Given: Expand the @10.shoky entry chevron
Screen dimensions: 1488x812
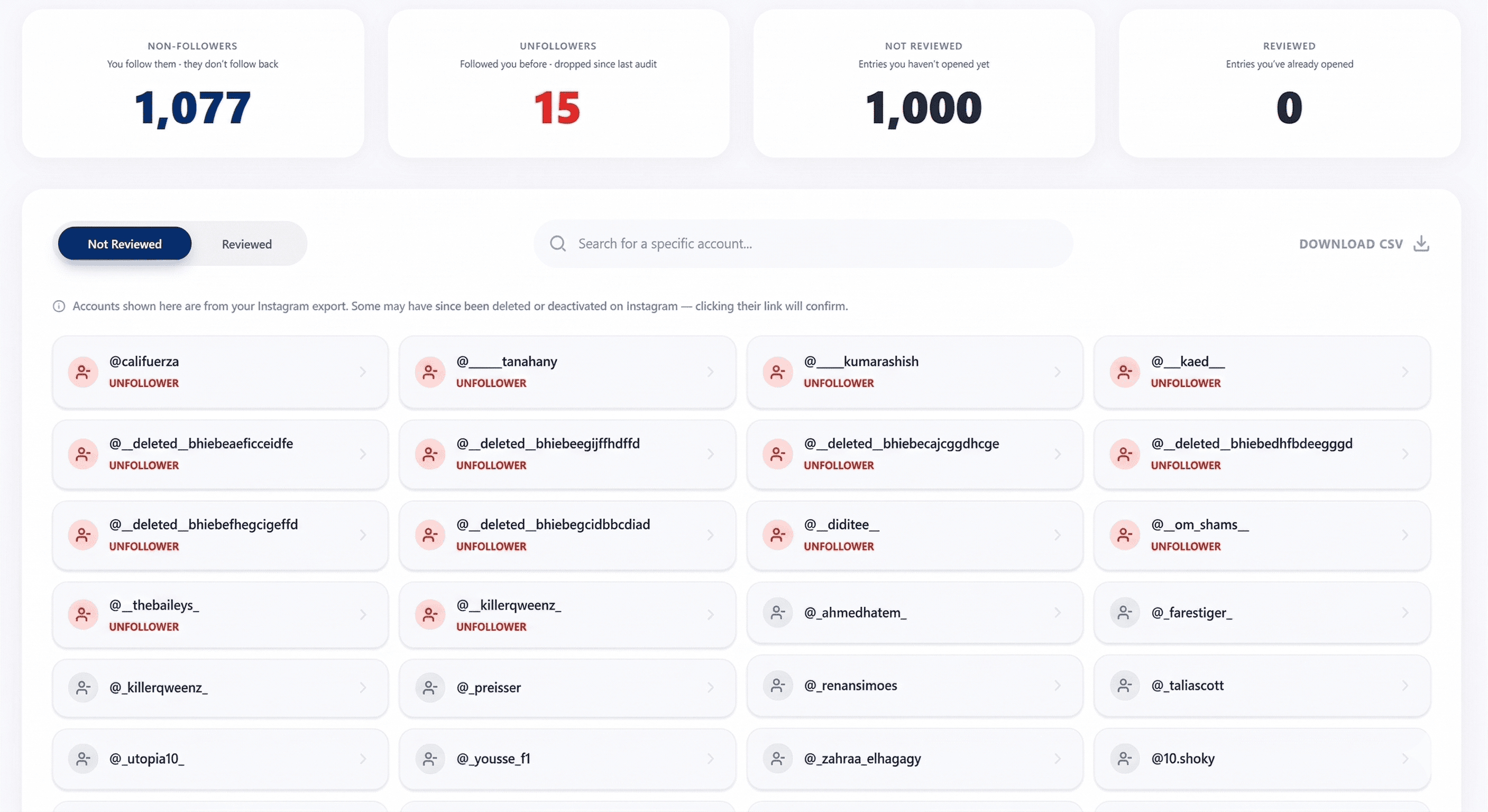Looking at the screenshot, I should [1406, 758].
